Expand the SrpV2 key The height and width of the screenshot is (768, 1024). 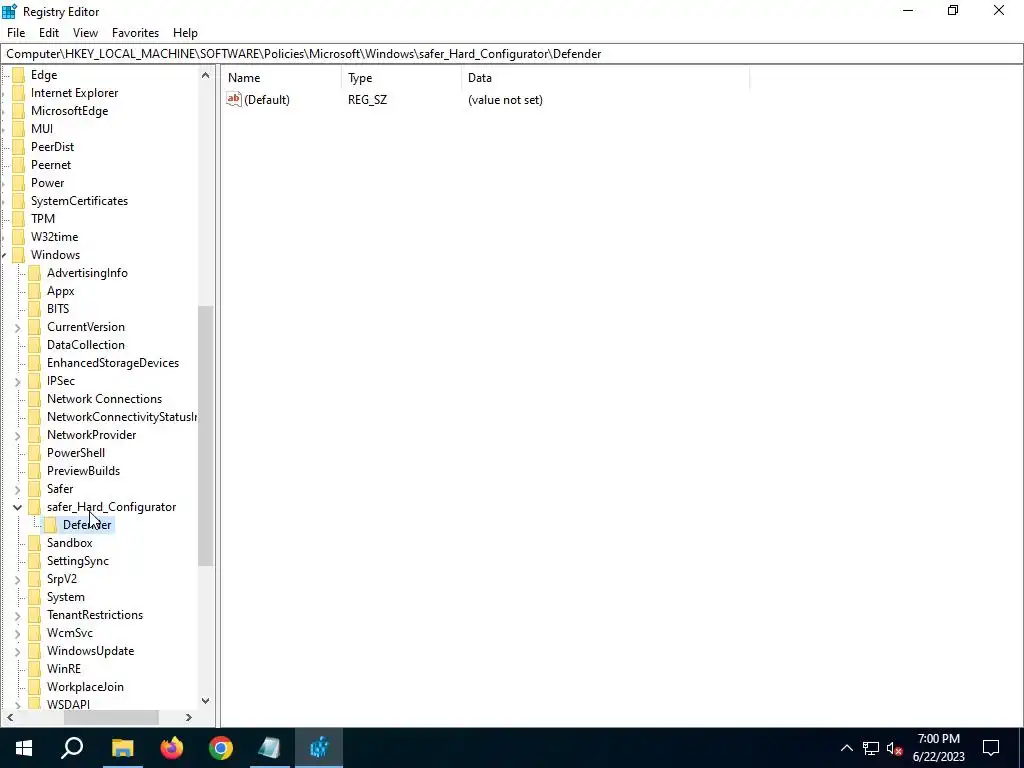(x=18, y=579)
